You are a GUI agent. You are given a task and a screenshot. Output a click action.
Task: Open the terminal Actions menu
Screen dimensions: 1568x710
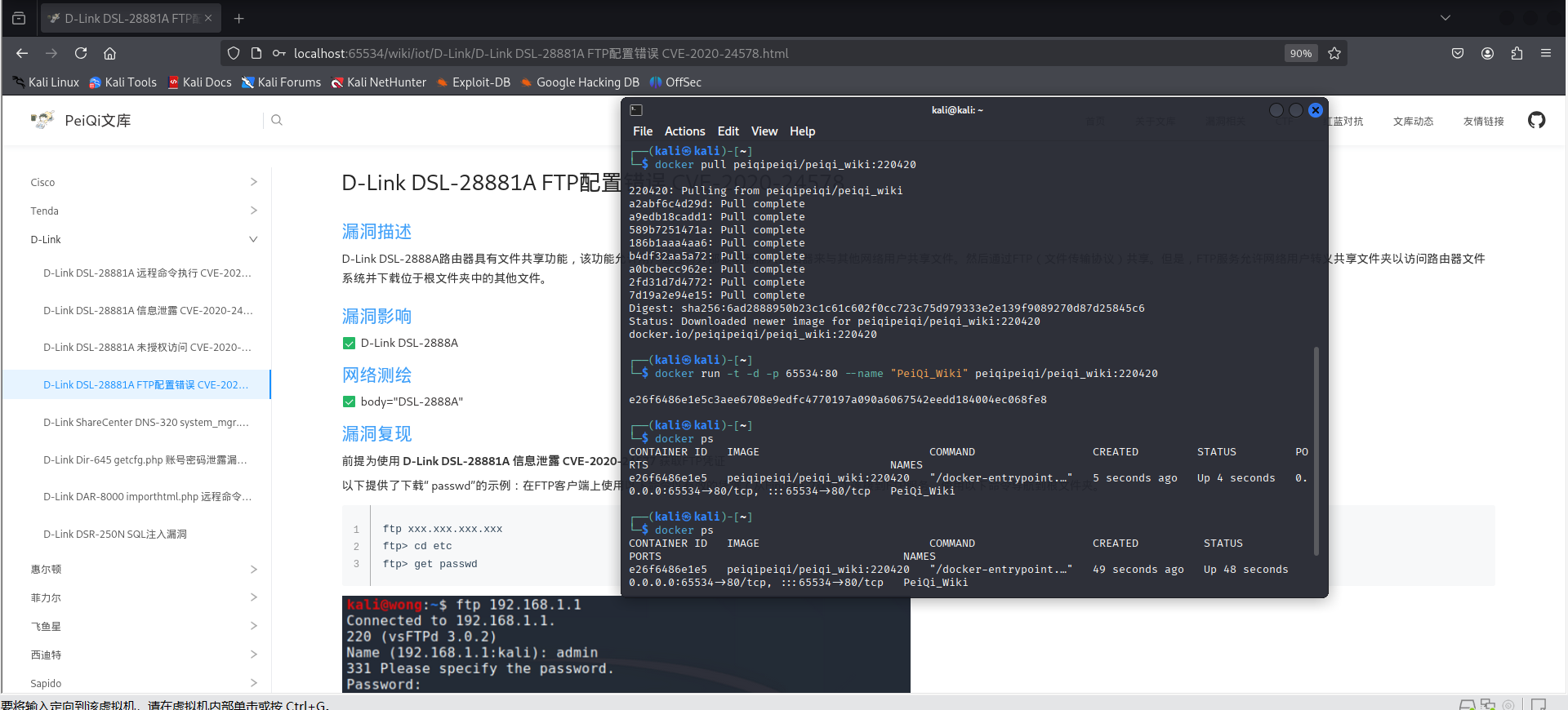click(x=684, y=131)
